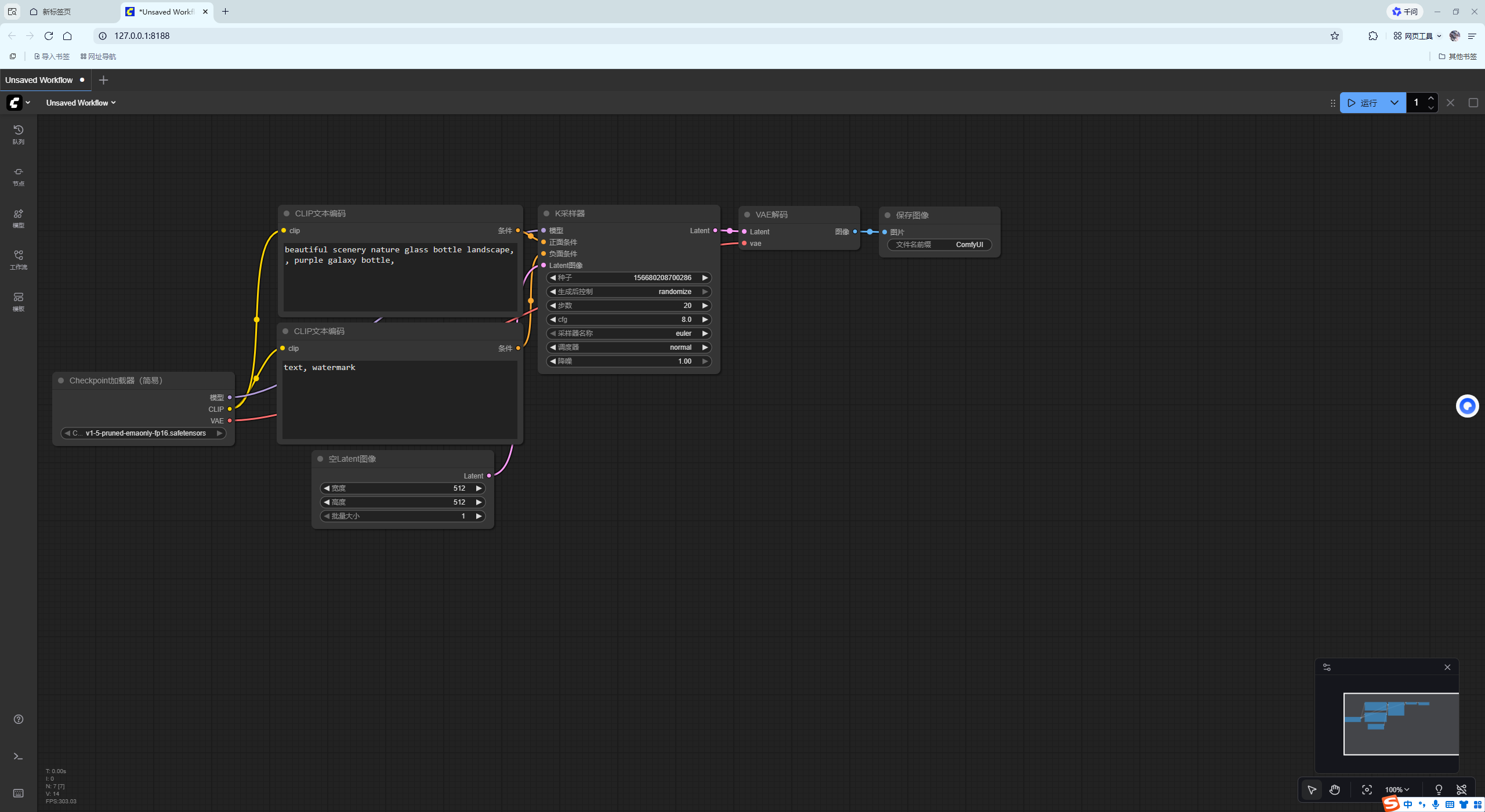The width and height of the screenshot is (1485, 812).
Task: Open the workflows sidebar panel
Action: (x=19, y=259)
